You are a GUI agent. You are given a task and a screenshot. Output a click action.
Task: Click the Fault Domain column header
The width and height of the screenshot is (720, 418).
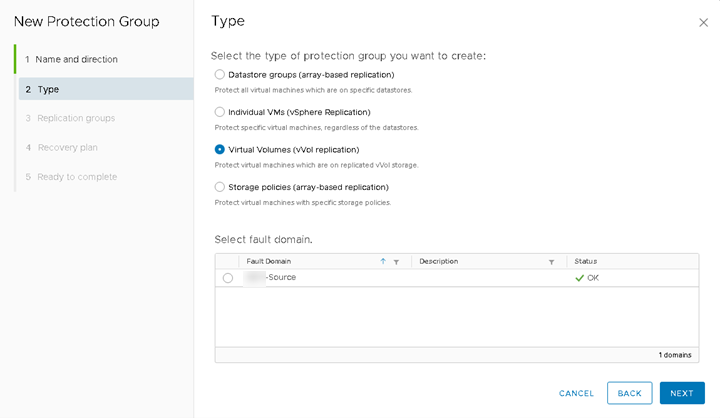(269, 261)
